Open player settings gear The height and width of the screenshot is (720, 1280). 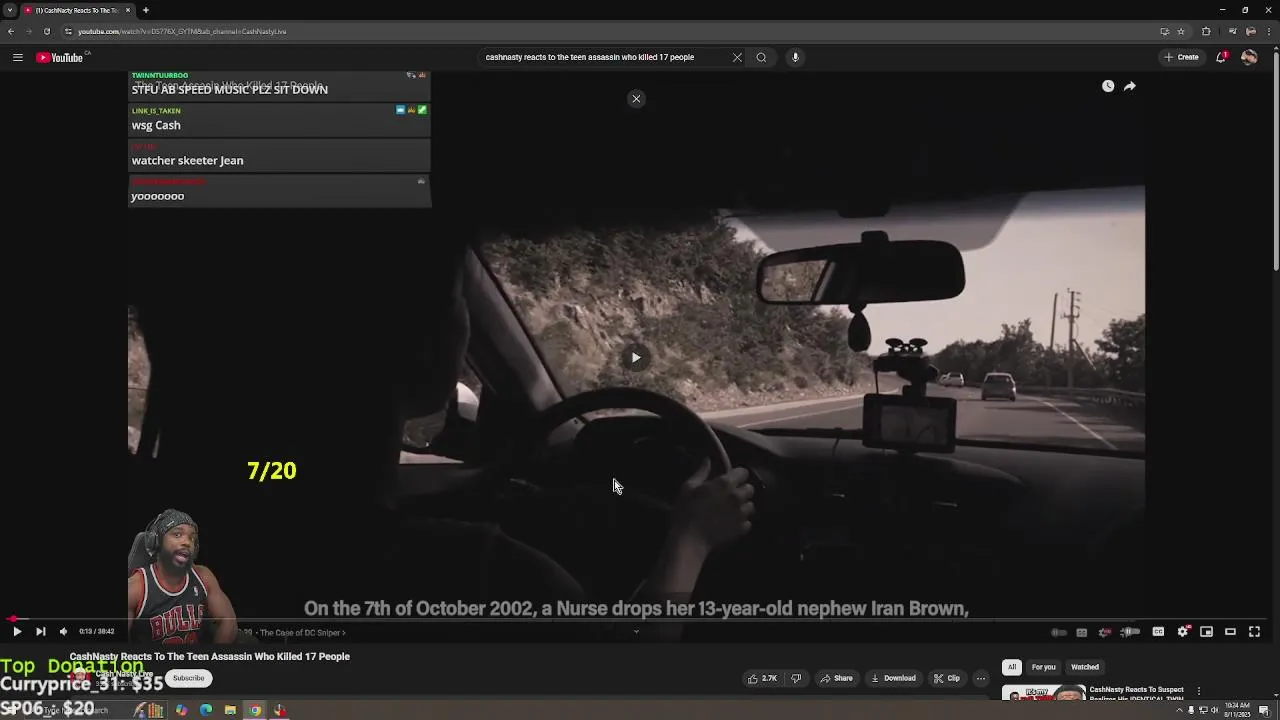coord(1182,631)
